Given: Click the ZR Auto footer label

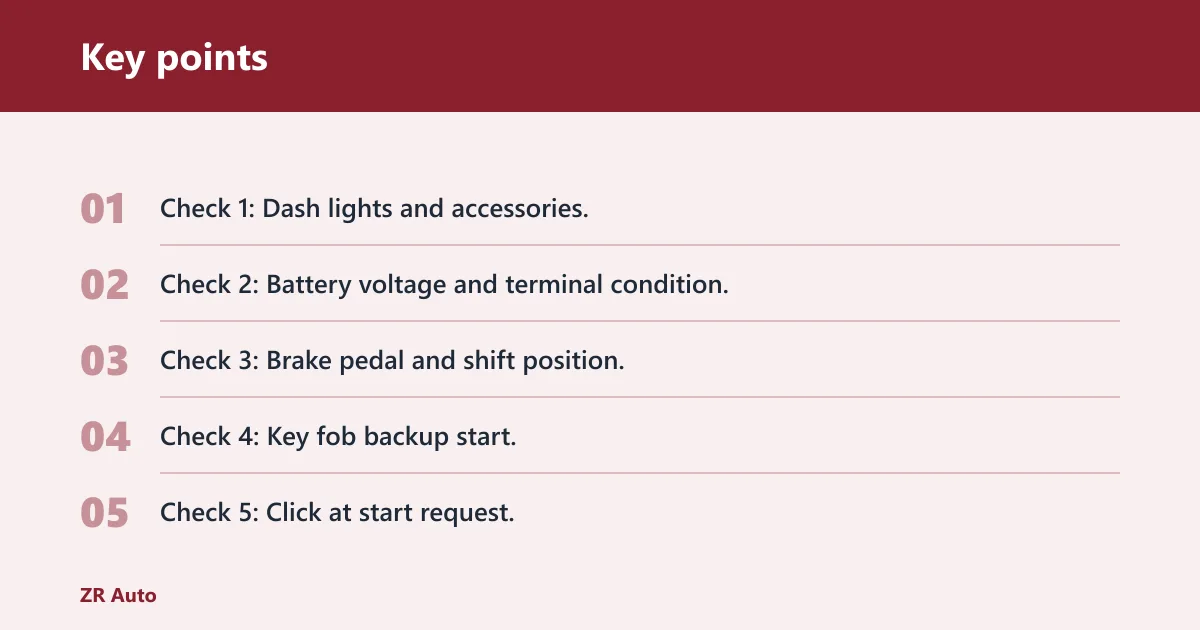Looking at the screenshot, I should [x=118, y=595].
